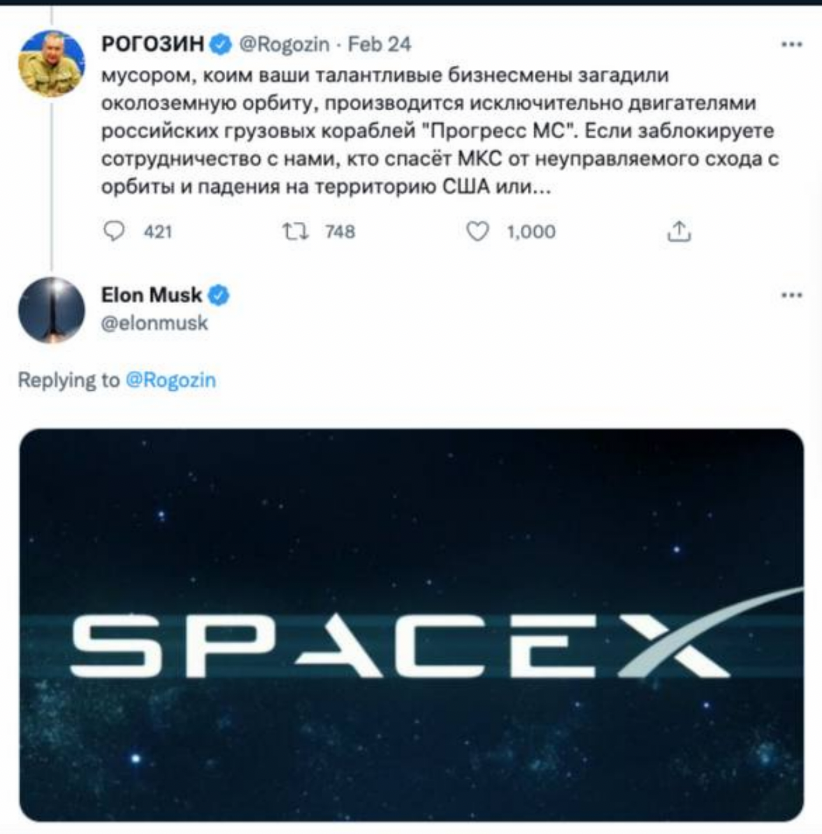Viewport: 822px width, 834px height.
Task: Open the three-dot menu on Musk's reply
Action: point(789,294)
